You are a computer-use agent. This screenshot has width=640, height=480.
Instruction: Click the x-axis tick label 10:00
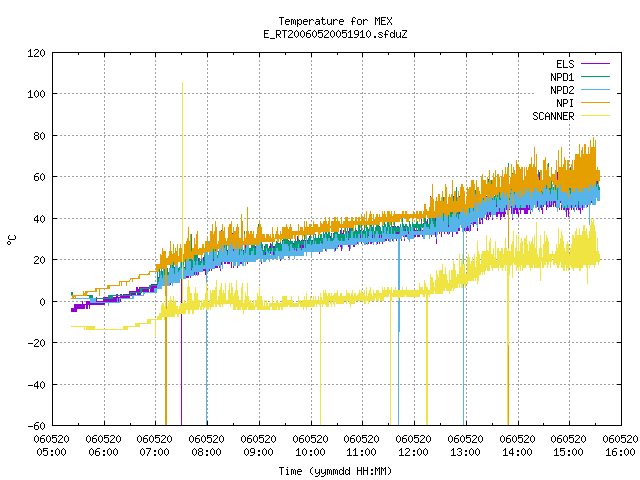[311, 452]
